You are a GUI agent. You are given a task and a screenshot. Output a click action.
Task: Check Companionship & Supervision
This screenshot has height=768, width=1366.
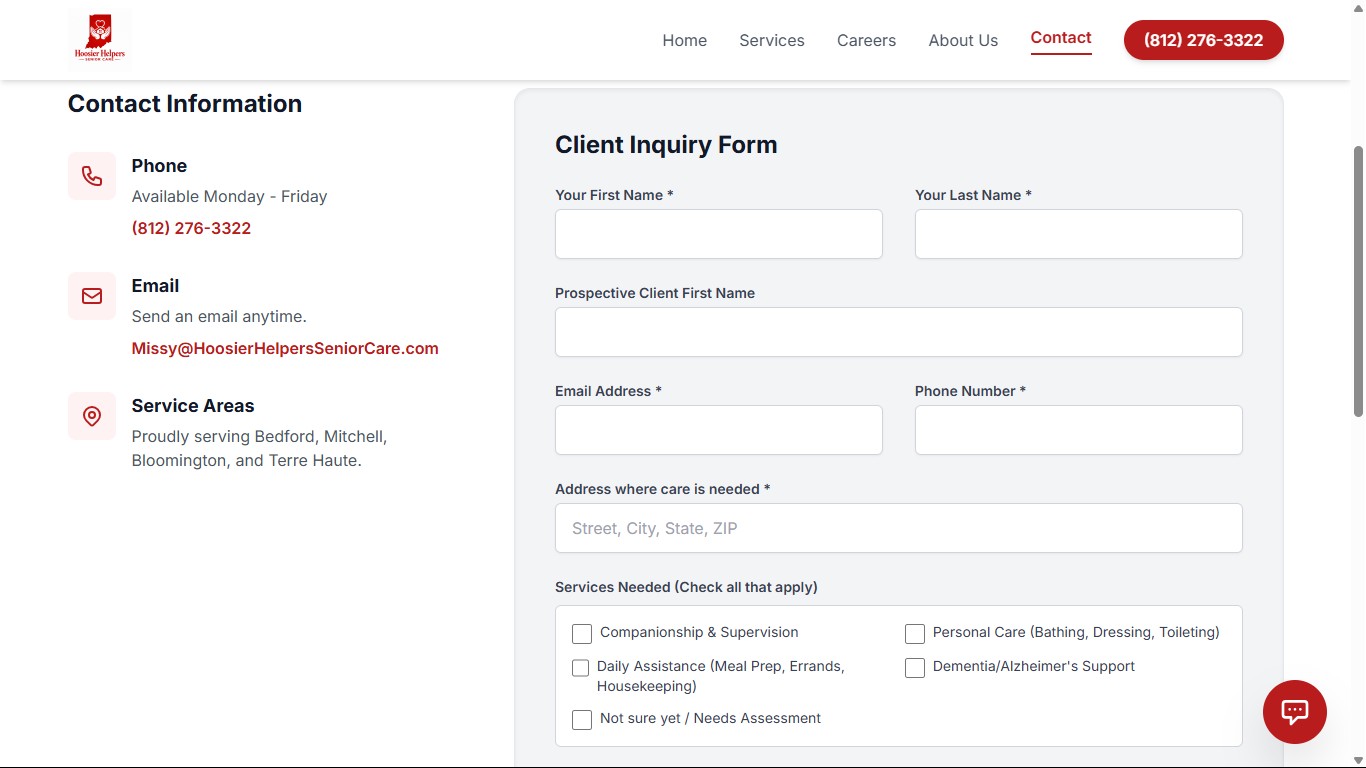582,634
